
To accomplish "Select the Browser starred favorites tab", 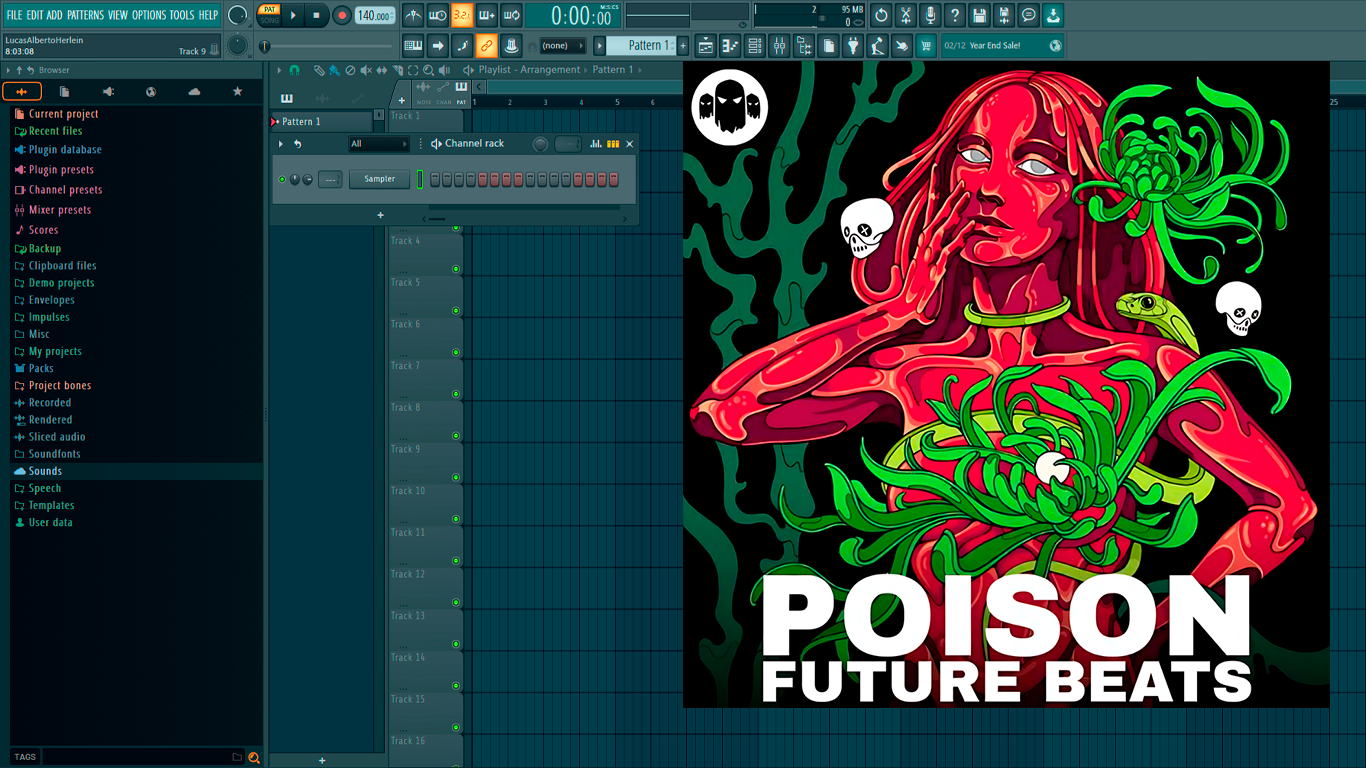I will tap(237, 91).
